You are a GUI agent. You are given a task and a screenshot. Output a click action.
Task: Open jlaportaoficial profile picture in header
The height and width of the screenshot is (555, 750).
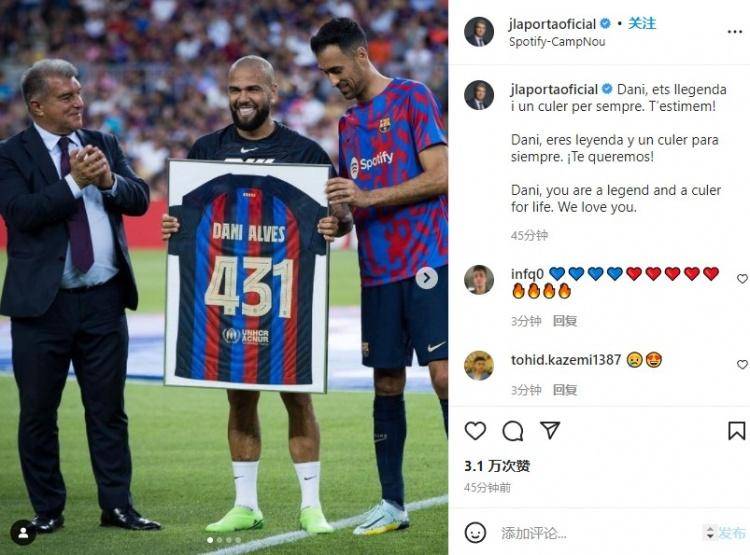(479, 32)
